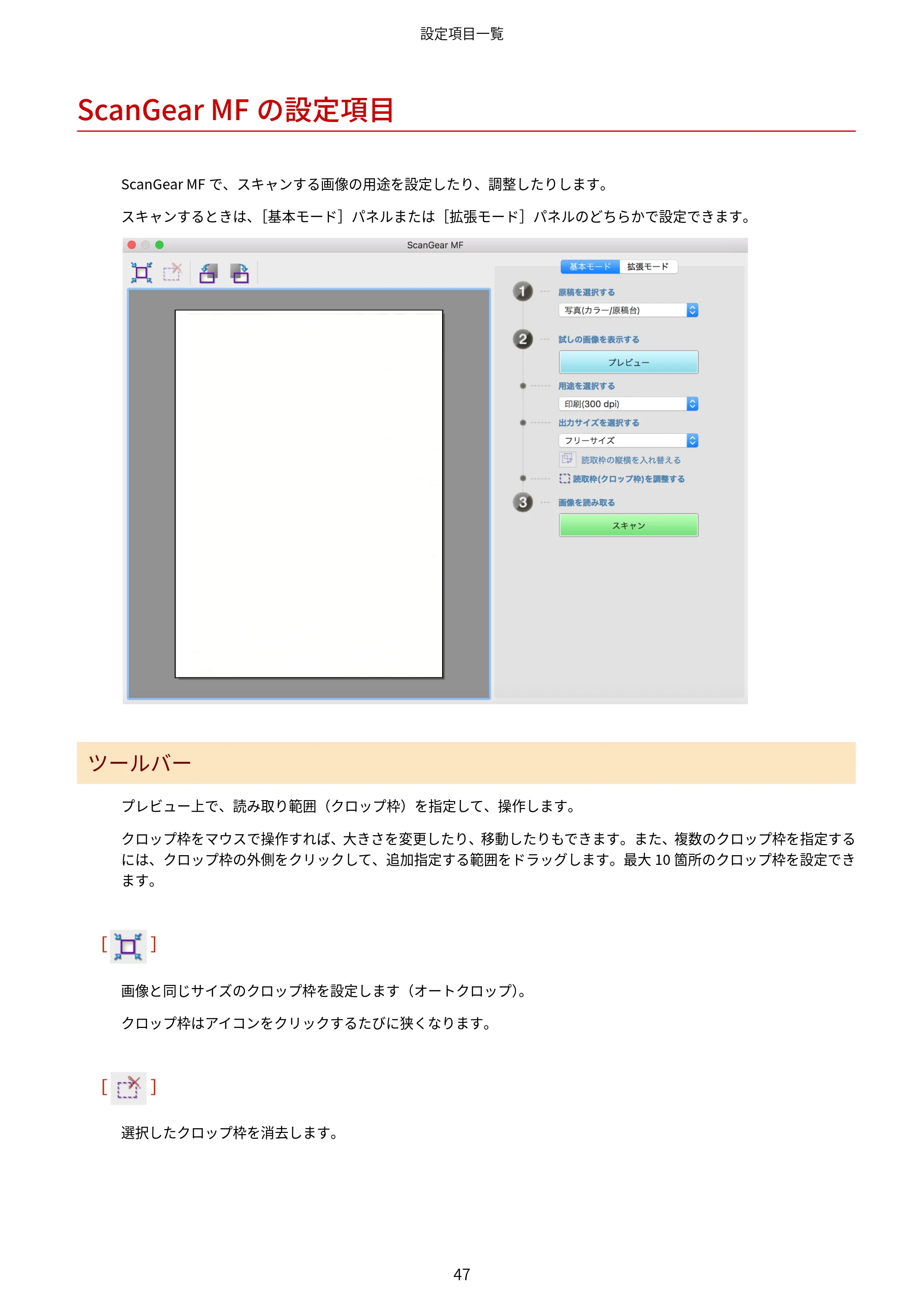Click the プレビュー button
Screen dimensions: 924x1307
tap(628, 362)
